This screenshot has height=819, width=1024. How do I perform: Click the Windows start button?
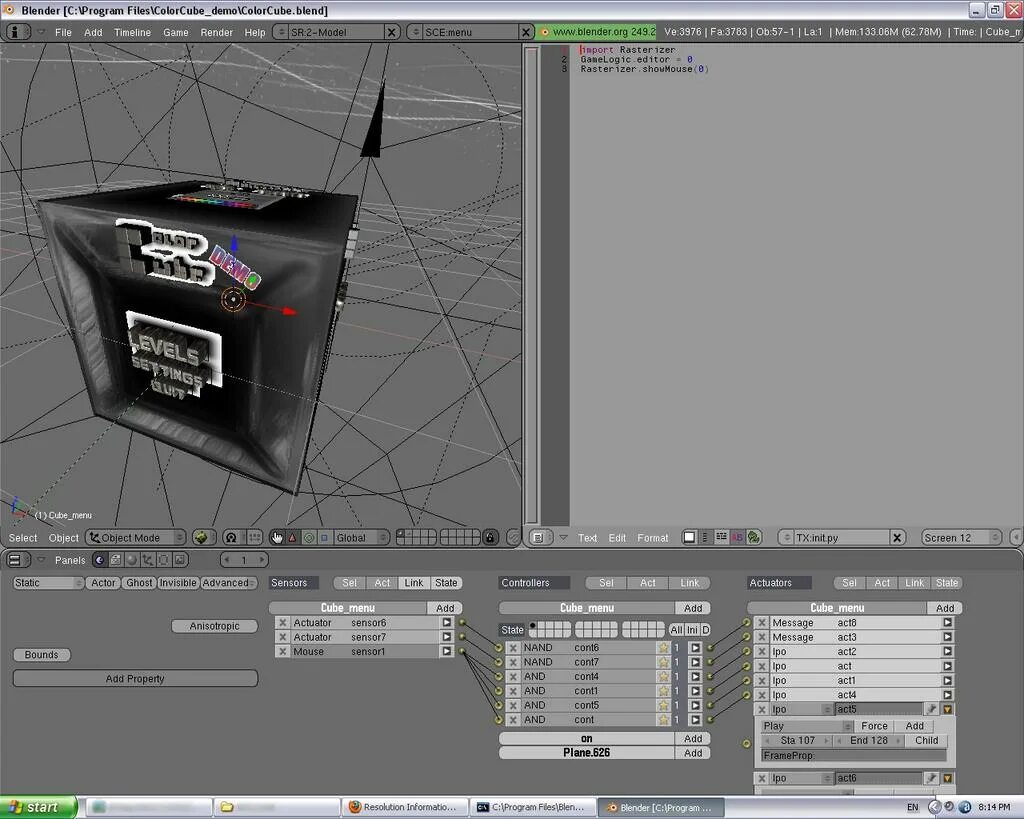tap(38, 807)
